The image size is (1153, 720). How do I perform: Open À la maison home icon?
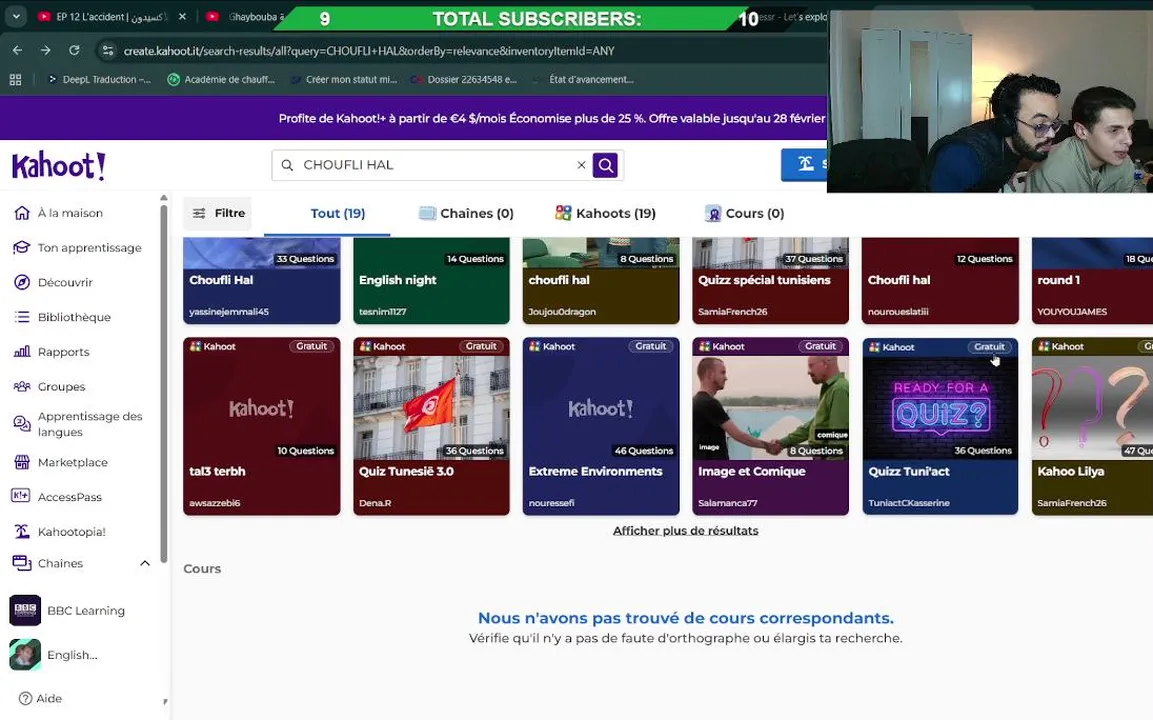22,213
